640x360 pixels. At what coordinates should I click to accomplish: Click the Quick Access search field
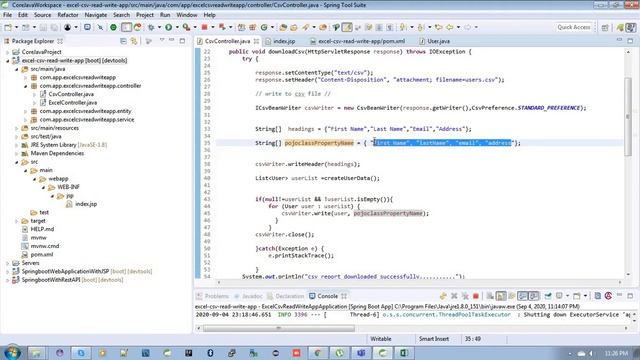(x=573, y=27)
